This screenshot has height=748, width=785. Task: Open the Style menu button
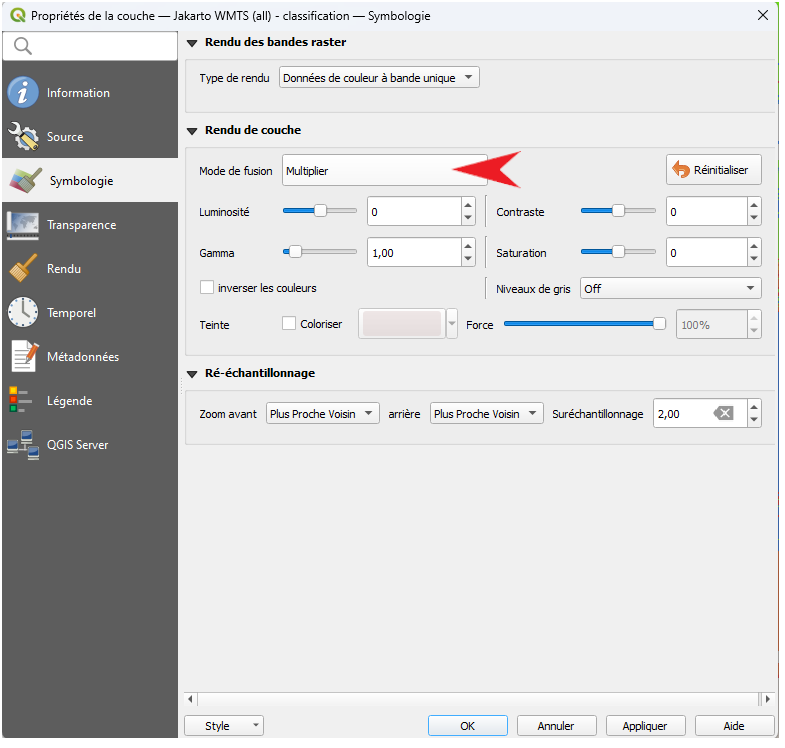point(224,726)
